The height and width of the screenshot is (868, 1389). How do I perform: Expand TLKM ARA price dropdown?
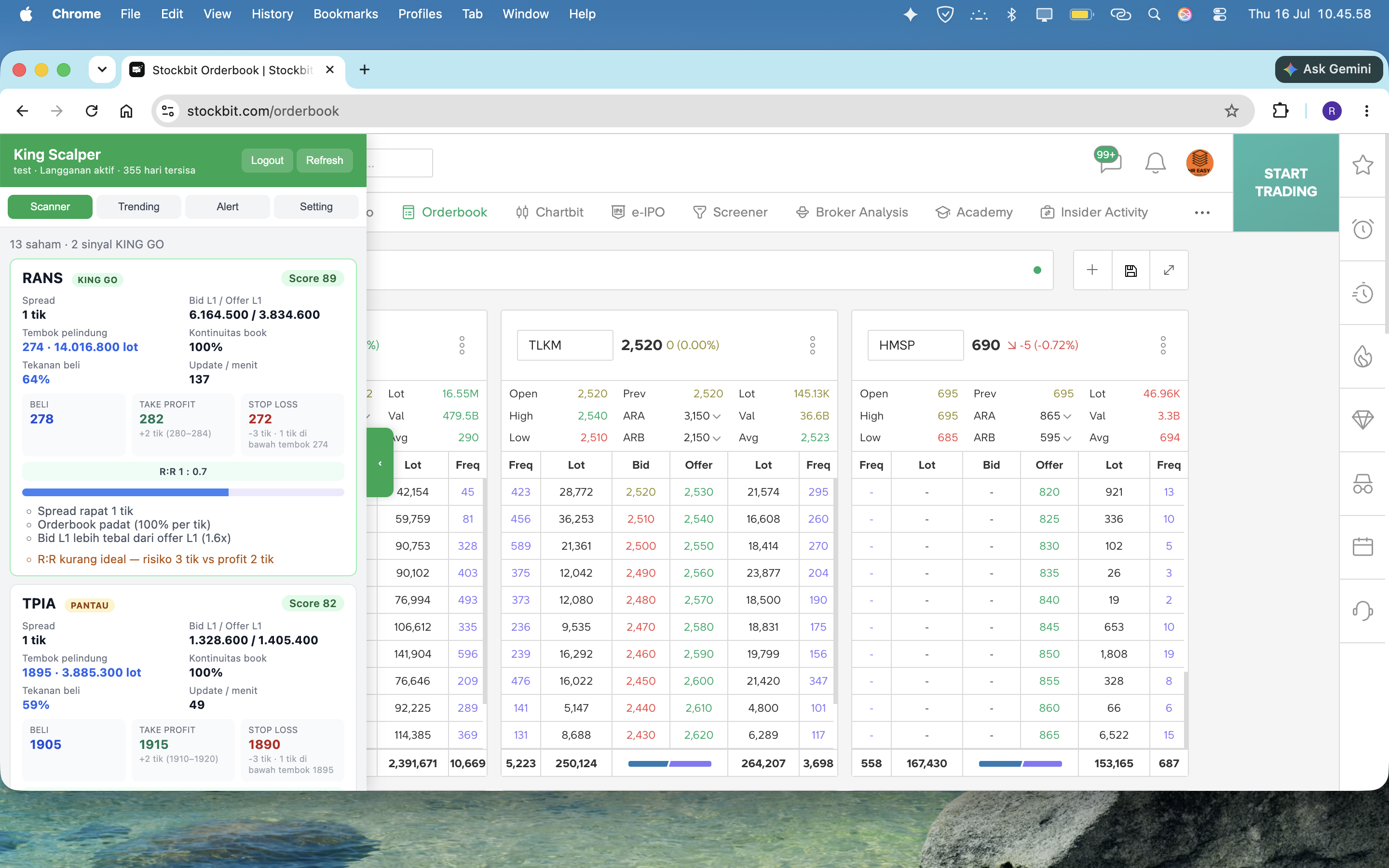pos(716,416)
